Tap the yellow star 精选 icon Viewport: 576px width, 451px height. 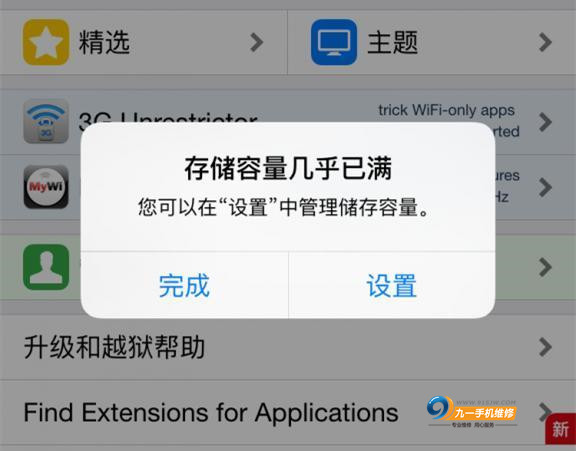(46, 42)
